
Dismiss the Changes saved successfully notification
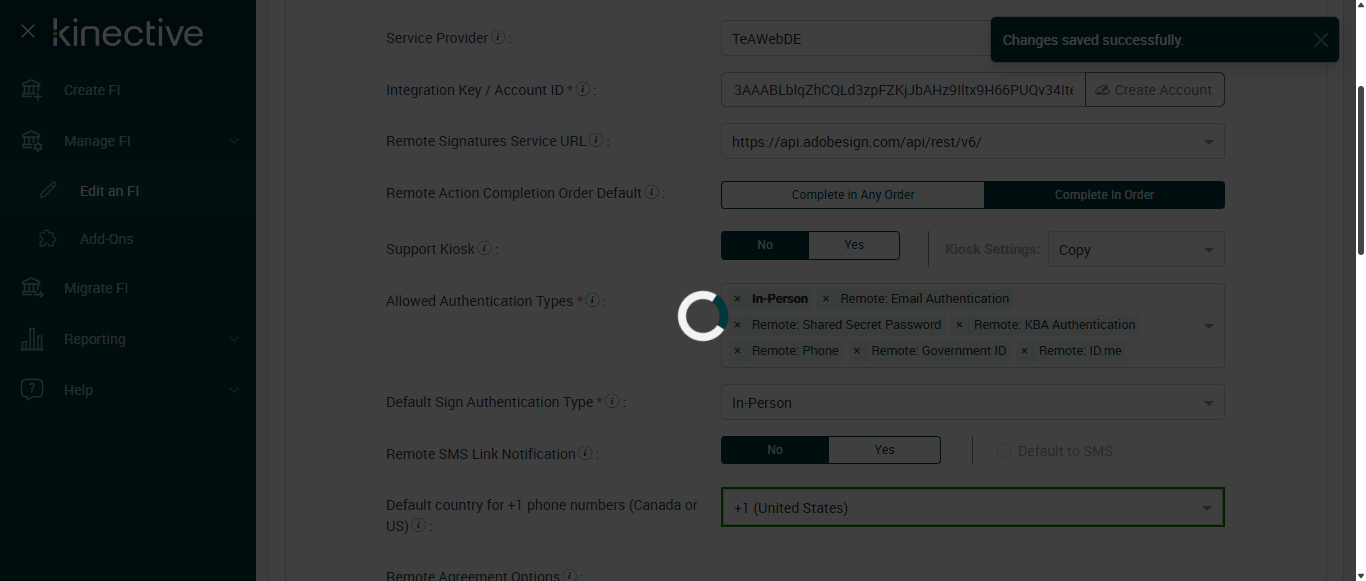(1320, 40)
